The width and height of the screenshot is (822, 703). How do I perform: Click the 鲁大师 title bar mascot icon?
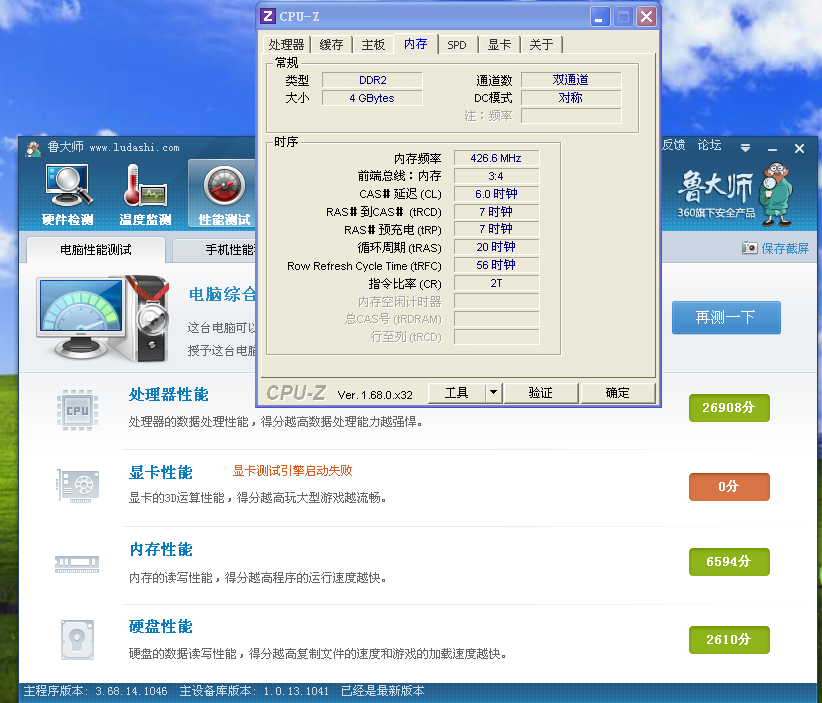[x=33, y=148]
